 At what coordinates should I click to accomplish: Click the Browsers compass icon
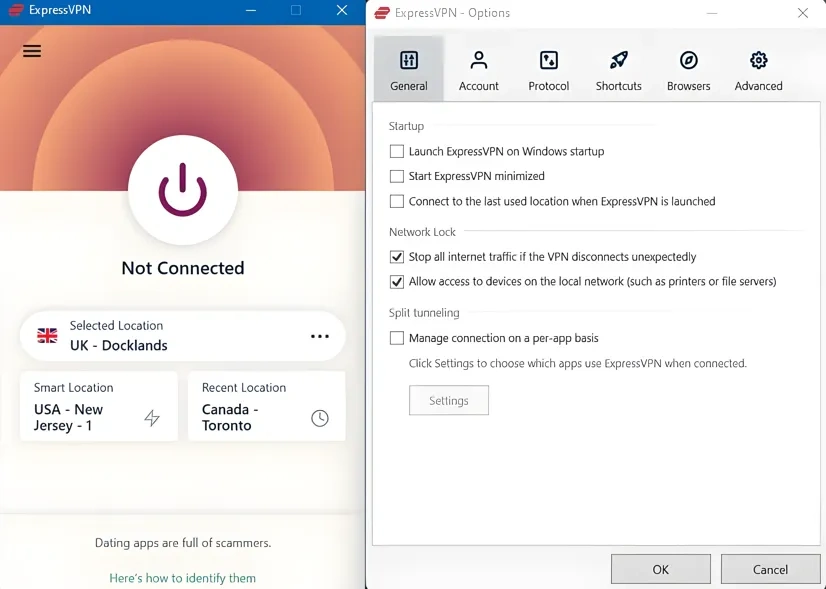689,60
